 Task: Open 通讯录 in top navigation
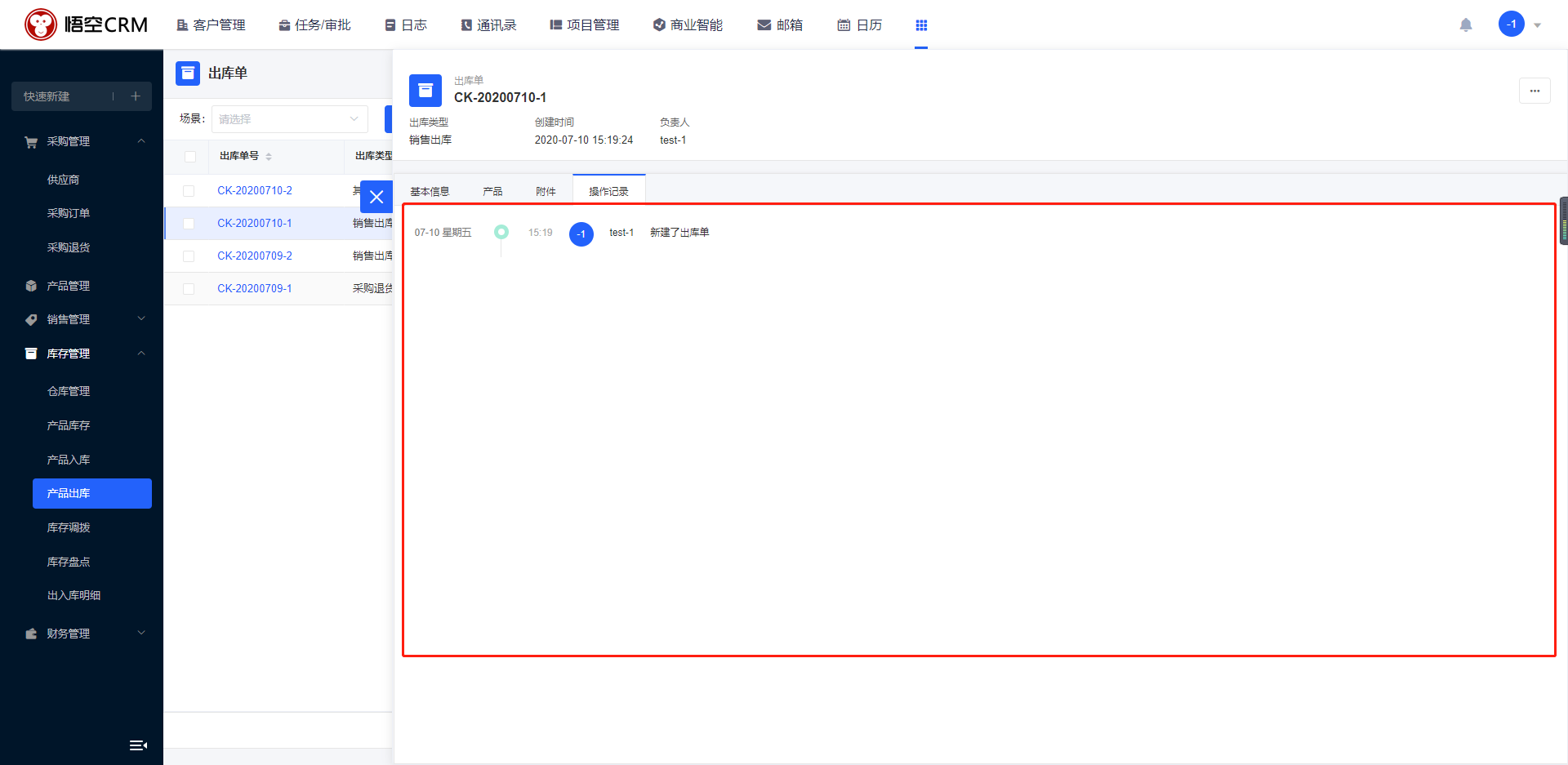point(488,25)
